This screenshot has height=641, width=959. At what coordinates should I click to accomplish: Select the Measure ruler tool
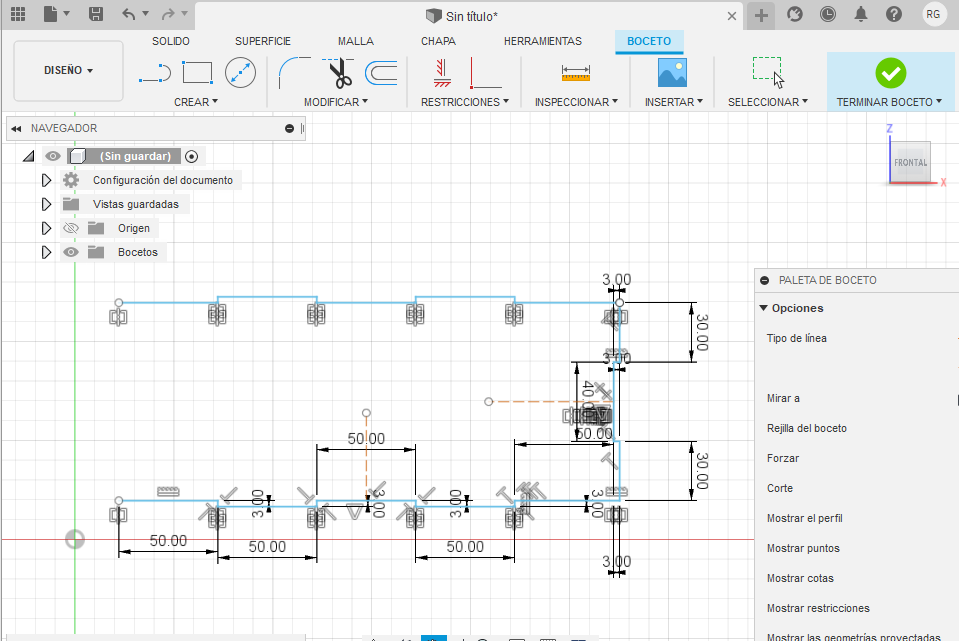coord(576,73)
